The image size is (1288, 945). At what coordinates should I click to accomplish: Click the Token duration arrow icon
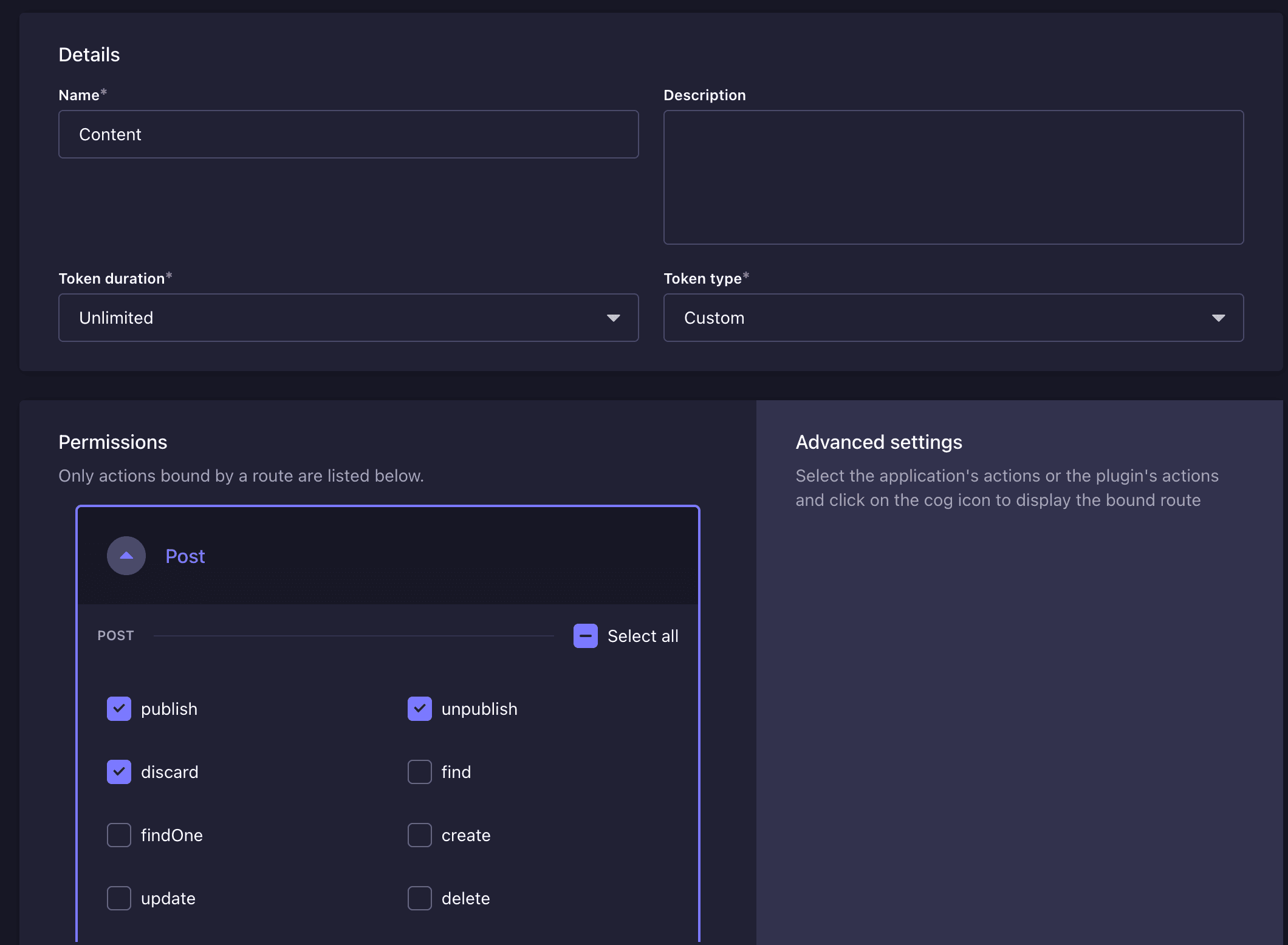(614, 318)
